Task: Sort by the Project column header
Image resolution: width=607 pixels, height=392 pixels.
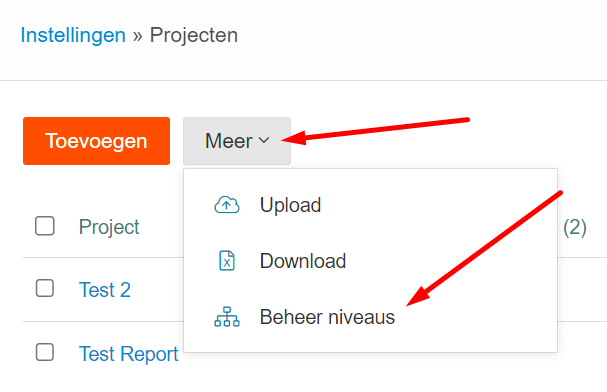Action: [109, 227]
